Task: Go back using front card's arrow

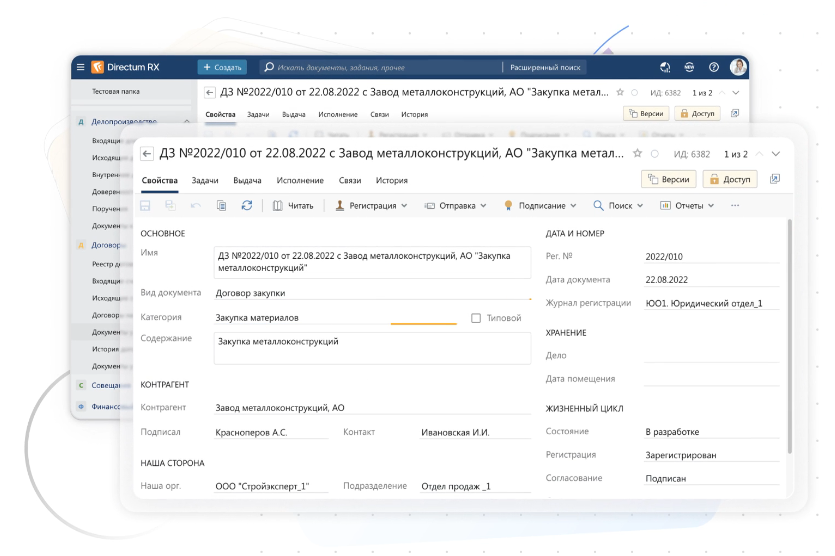Action: (x=147, y=154)
